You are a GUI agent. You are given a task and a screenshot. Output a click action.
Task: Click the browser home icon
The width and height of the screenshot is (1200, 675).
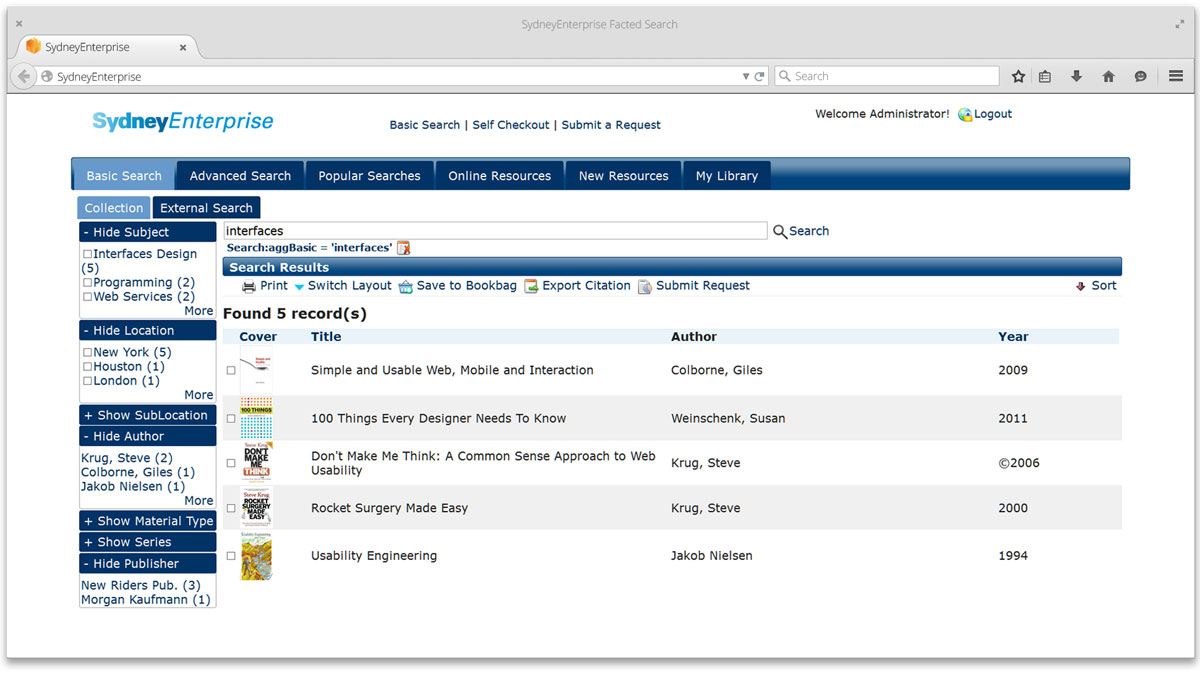[x=1108, y=76]
